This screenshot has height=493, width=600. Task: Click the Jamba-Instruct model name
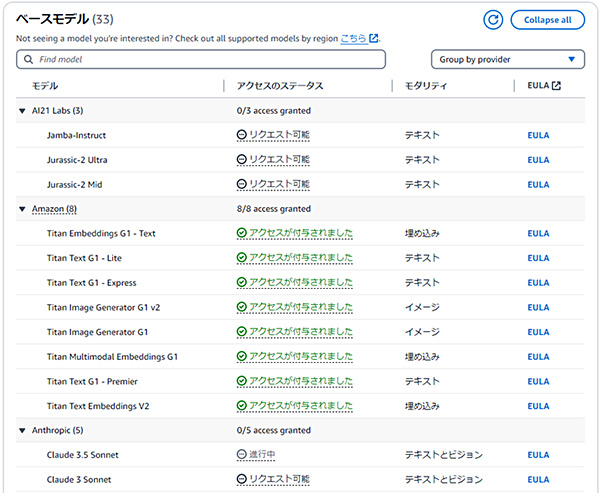77,135
